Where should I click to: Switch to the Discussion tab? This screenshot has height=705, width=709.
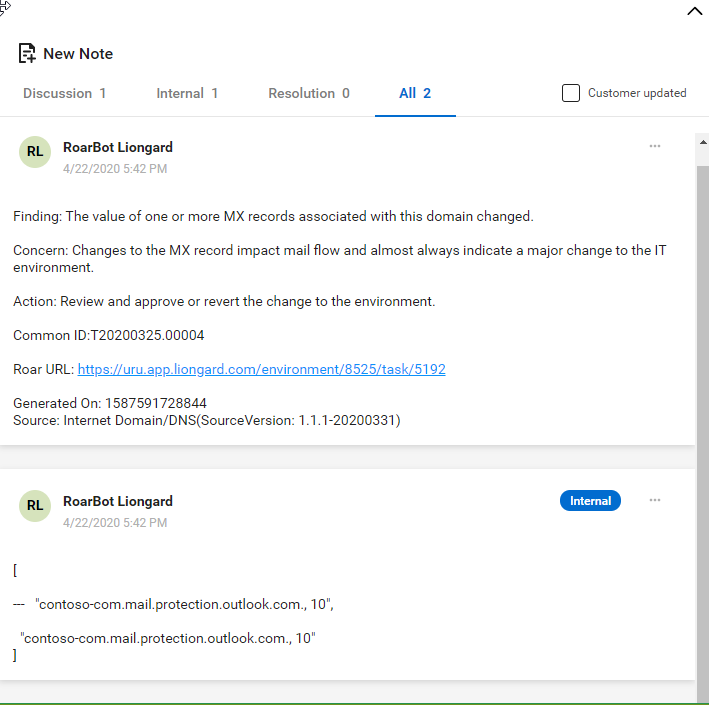(x=64, y=93)
